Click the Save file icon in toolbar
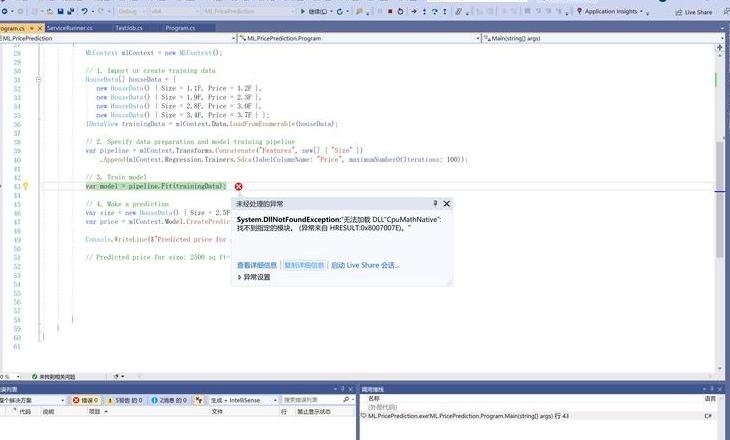The image size is (730, 440). pos(61,11)
